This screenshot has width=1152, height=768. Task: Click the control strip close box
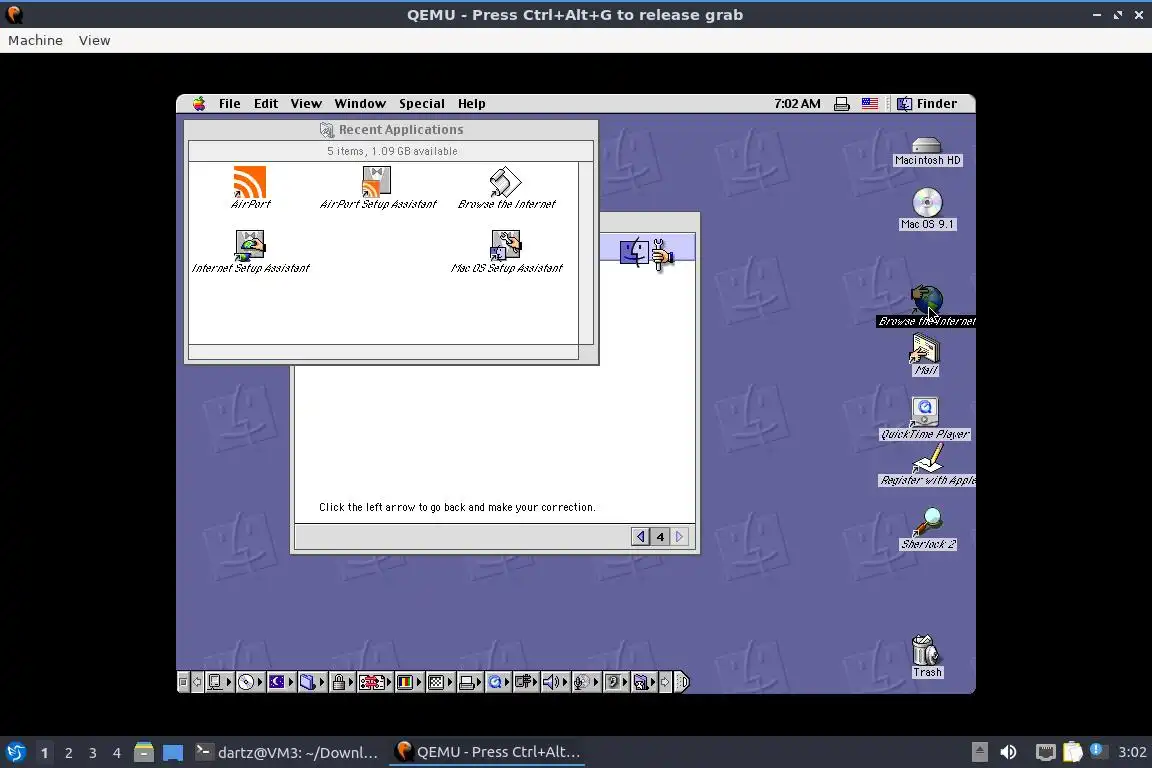tap(183, 682)
